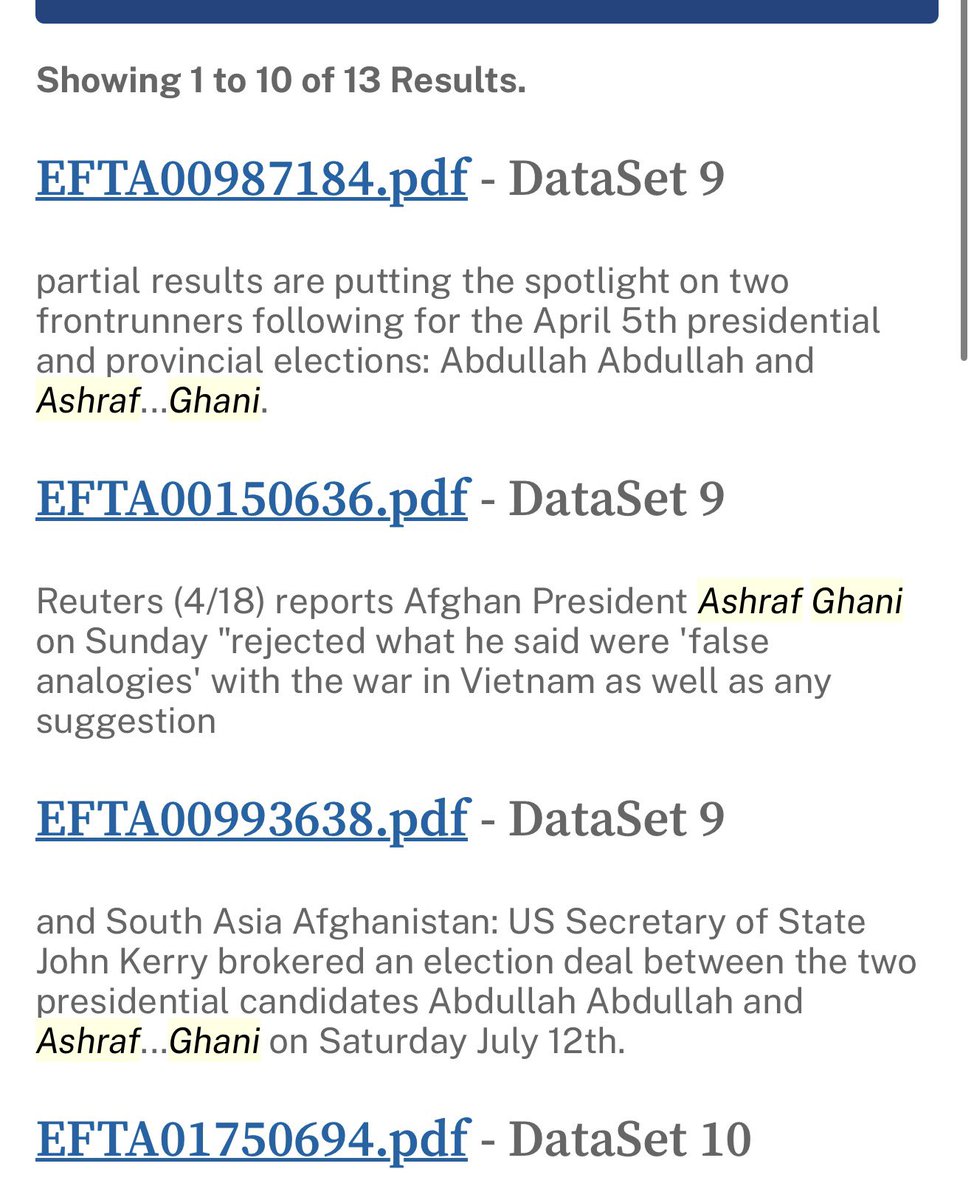Open the EFTA00993638.pdf search result
Image resolution: width=974 pixels, height=1200 pixels.
[x=252, y=819]
